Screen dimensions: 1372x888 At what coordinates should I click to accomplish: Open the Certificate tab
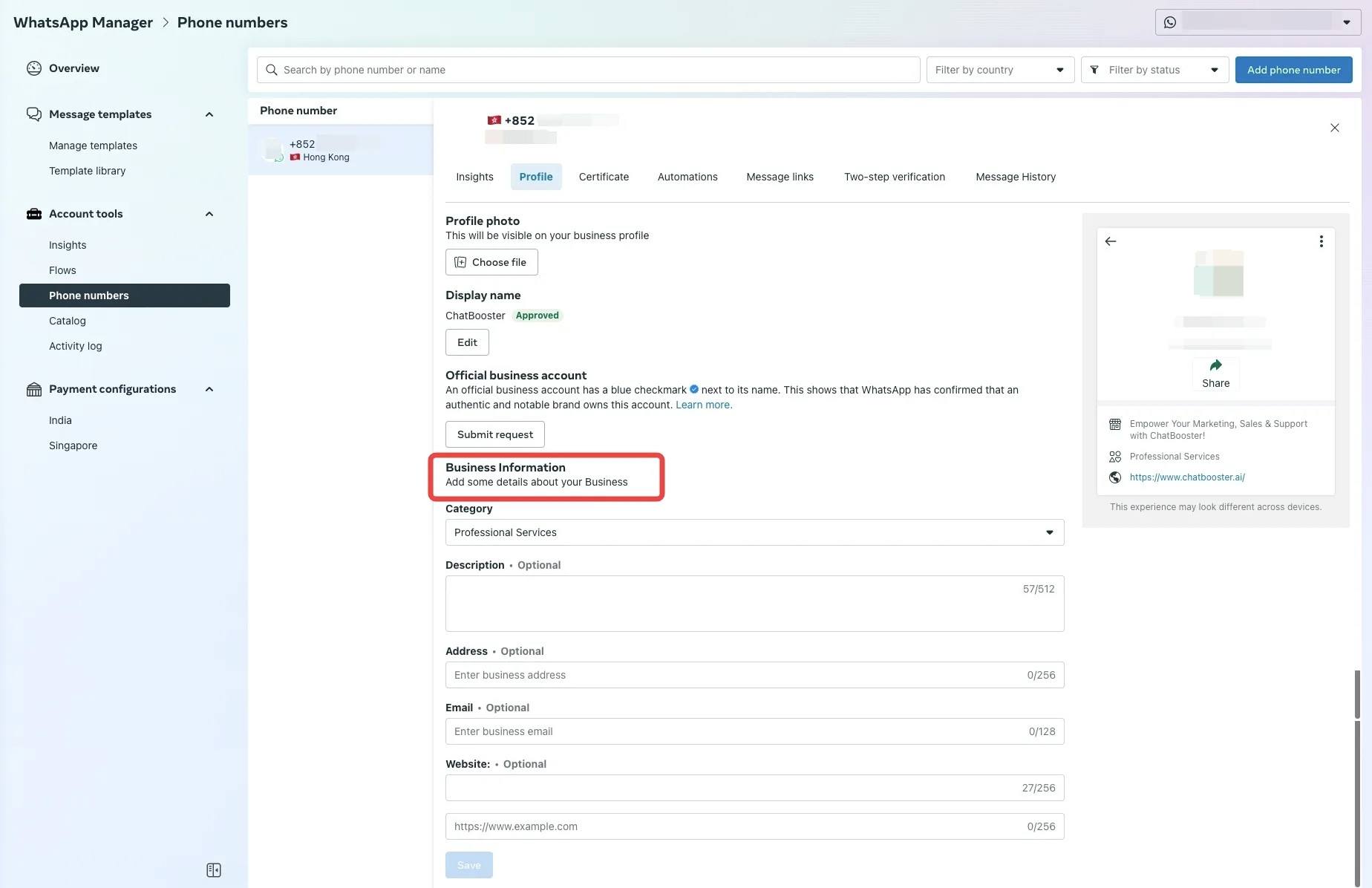click(x=604, y=177)
